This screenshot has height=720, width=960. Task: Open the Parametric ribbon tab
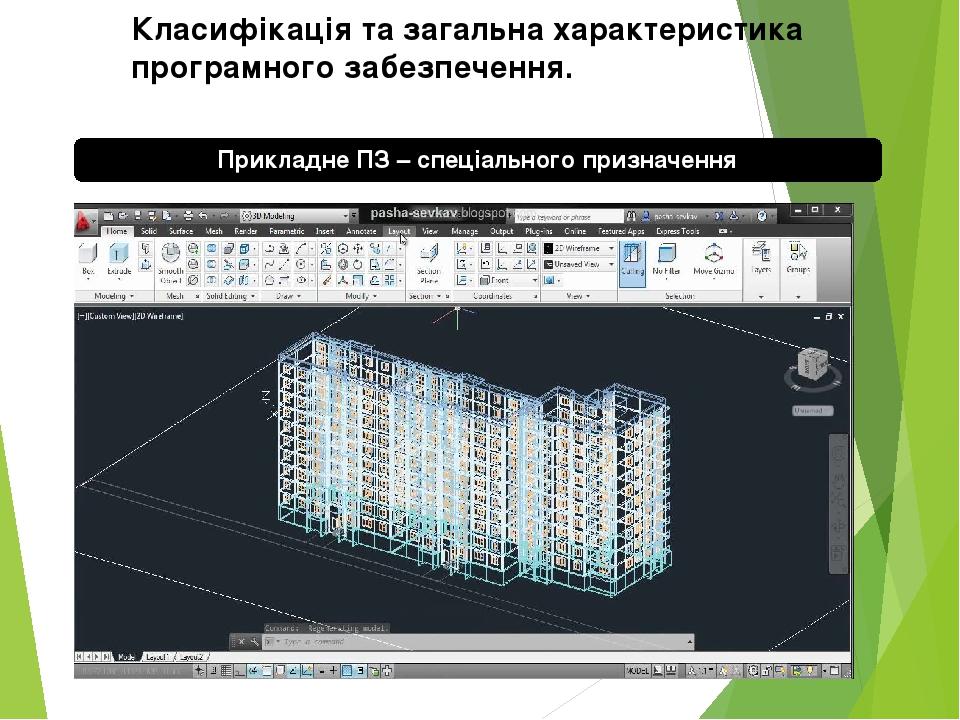click(x=287, y=231)
